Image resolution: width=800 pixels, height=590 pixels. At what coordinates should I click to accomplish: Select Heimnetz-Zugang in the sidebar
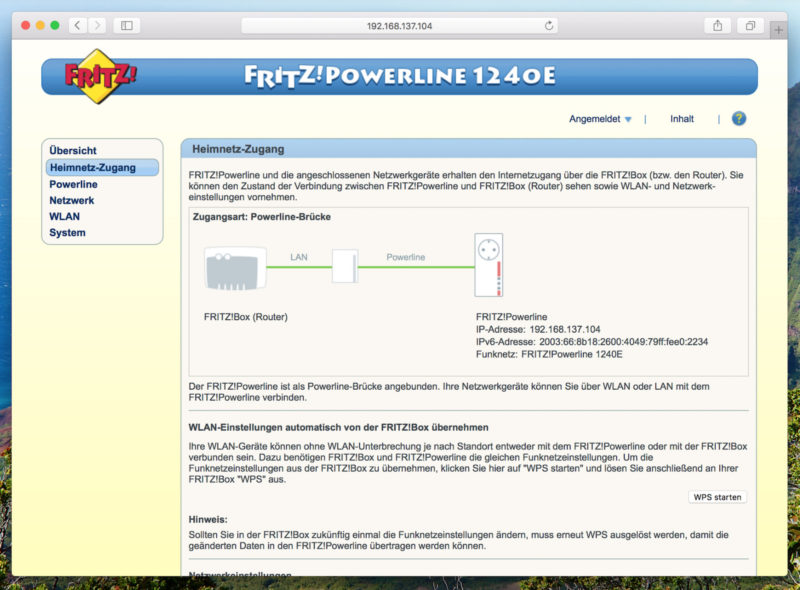(x=102, y=167)
